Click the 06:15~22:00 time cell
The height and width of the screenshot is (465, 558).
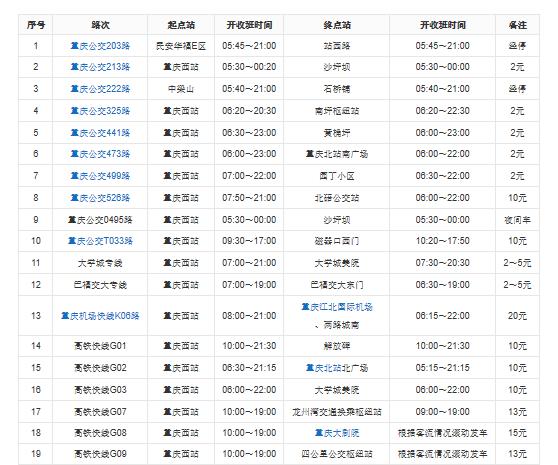(x=442, y=316)
